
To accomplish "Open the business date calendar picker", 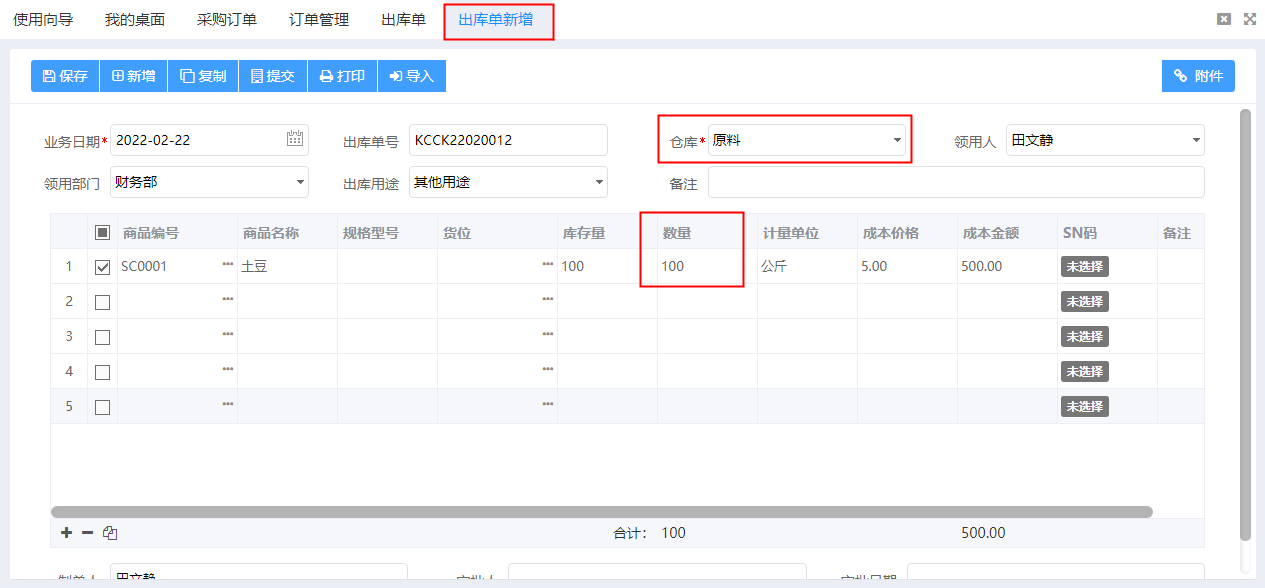I will click(294, 140).
